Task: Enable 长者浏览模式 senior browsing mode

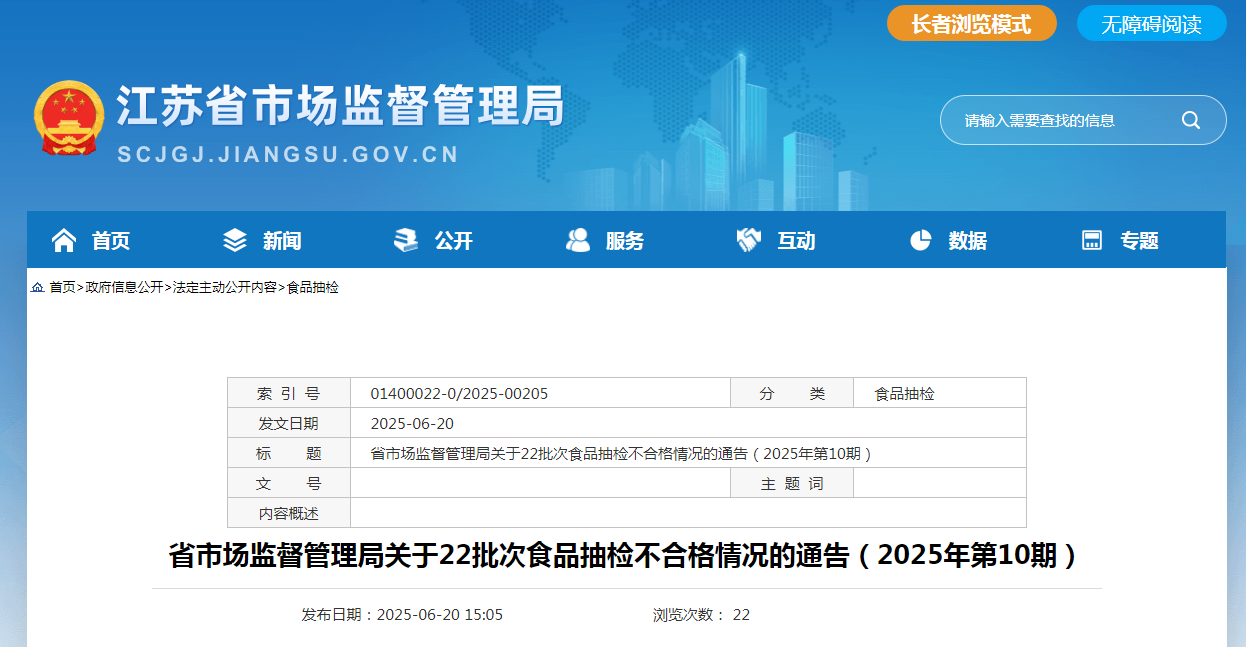Action: [x=972, y=24]
